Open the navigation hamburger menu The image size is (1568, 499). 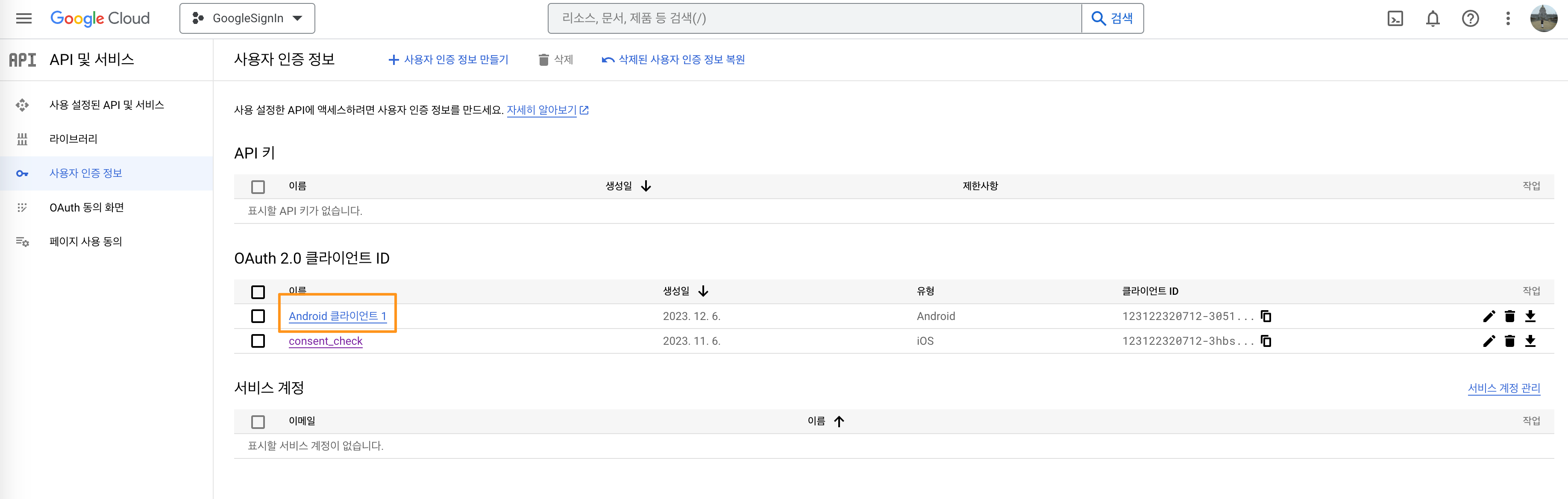point(23,18)
